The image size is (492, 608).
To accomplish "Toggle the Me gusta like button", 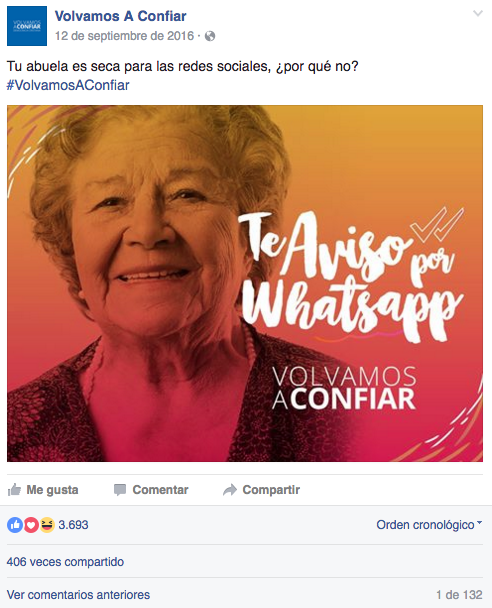I will click(x=43, y=490).
